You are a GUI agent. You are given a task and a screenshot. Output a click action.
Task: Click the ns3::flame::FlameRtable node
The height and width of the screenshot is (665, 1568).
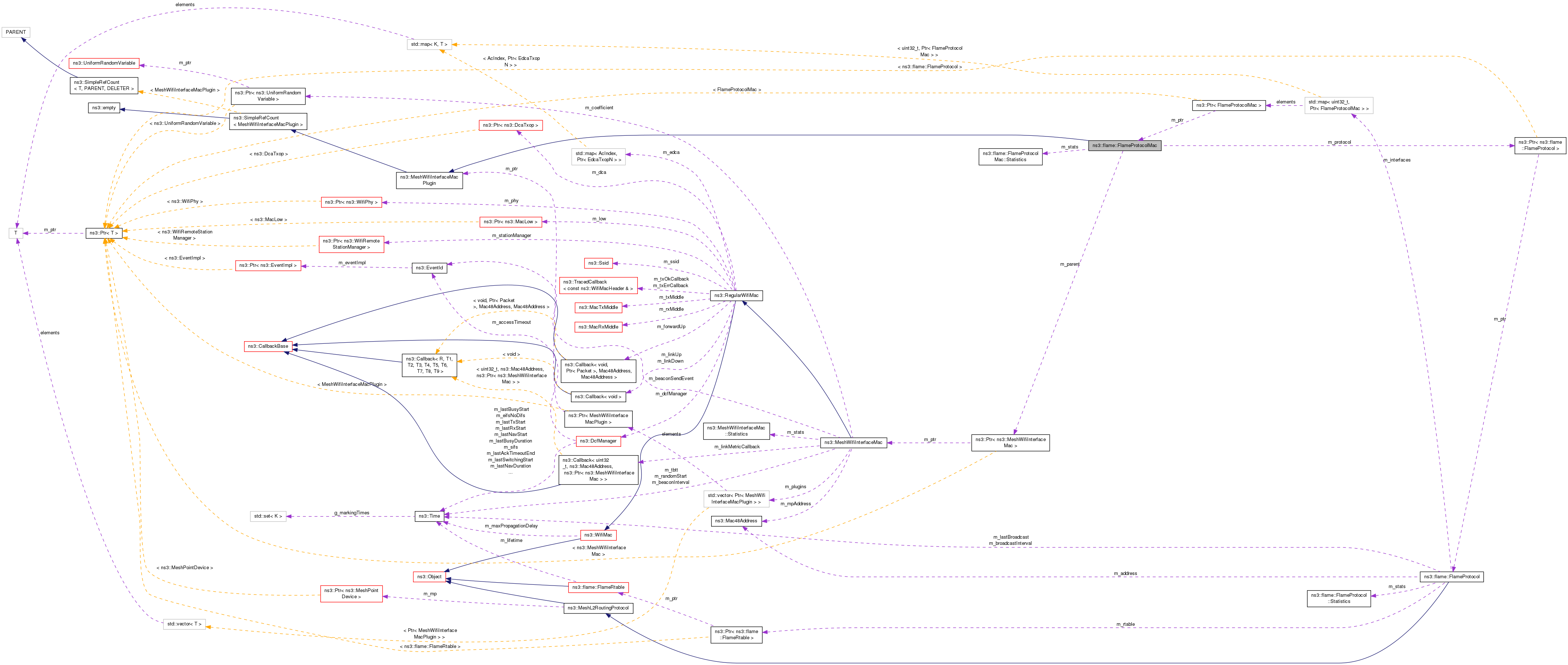pos(598,587)
